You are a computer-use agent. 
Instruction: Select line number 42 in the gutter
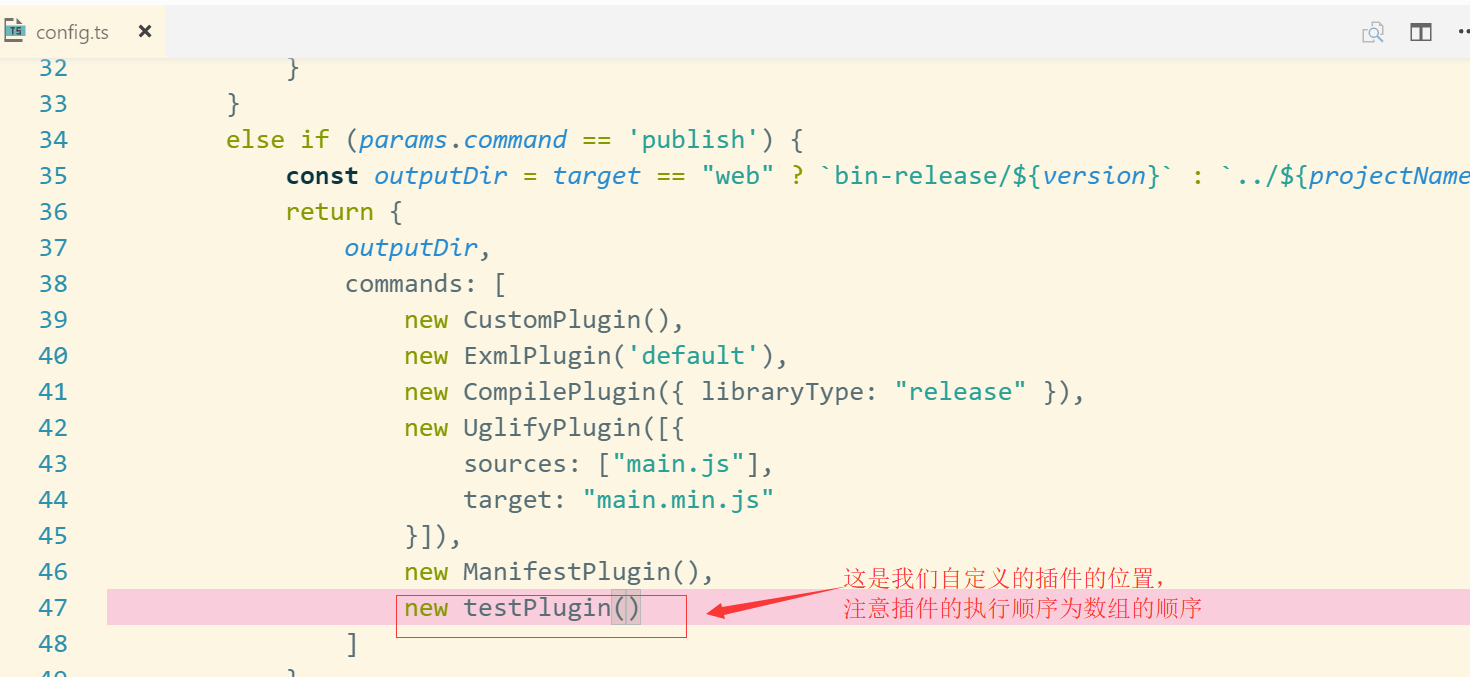pos(53,428)
